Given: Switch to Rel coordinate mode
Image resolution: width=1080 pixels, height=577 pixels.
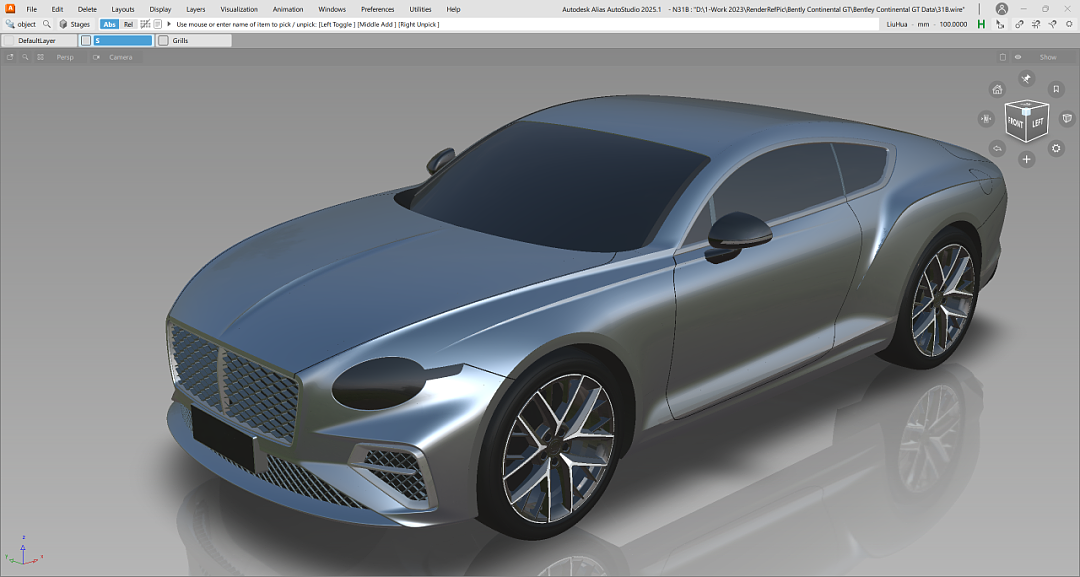Looking at the screenshot, I should [x=128, y=24].
